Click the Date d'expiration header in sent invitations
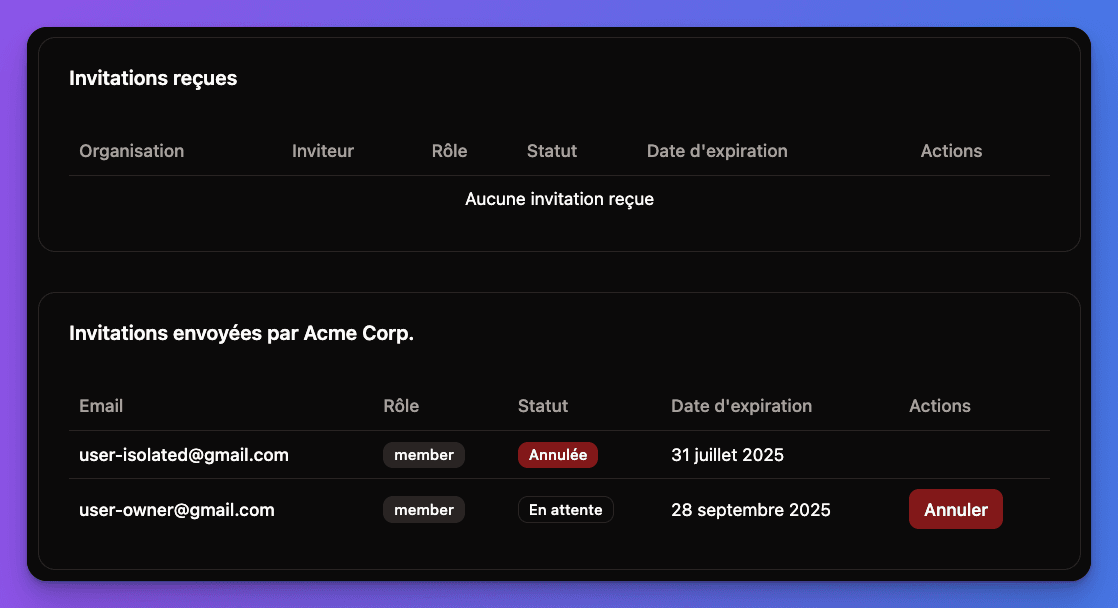 pyautogui.click(x=741, y=406)
